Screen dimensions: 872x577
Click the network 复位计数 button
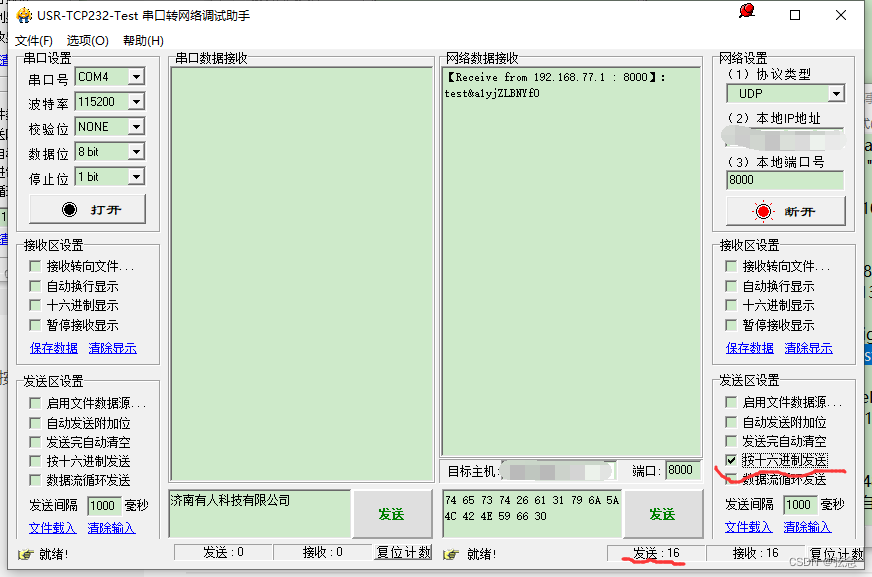click(x=836, y=553)
